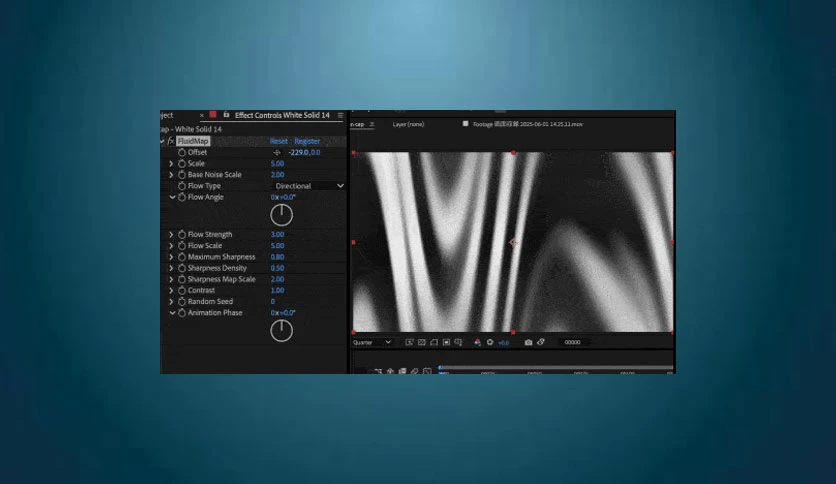This screenshot has width=836, height=484.
Task: Click the show channel color icon
Action: [477, 342]
